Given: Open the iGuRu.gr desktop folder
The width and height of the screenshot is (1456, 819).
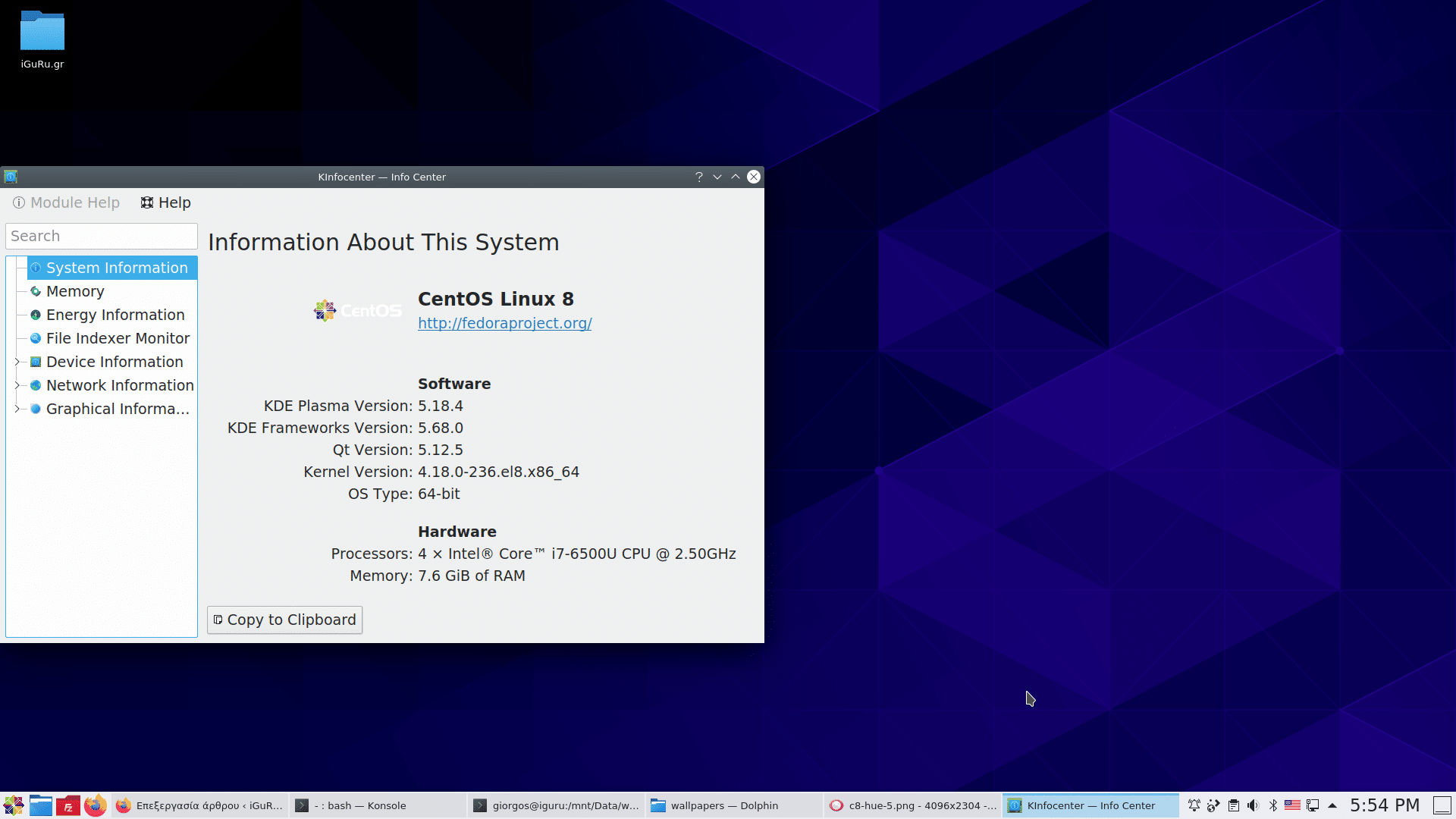Looking at the screenshot, I should point(42,40).
